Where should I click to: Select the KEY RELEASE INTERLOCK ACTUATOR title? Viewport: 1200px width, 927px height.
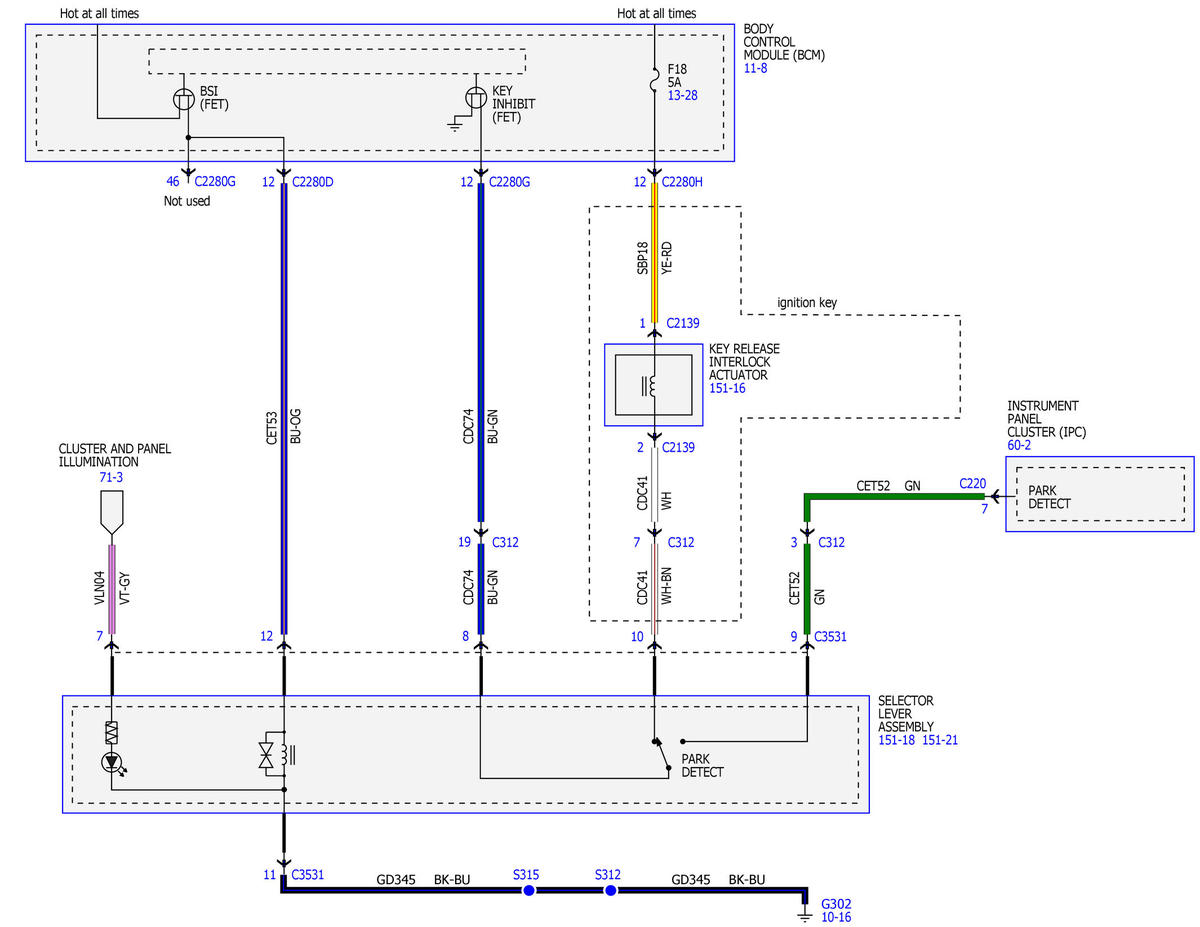[x=745, y=361]
